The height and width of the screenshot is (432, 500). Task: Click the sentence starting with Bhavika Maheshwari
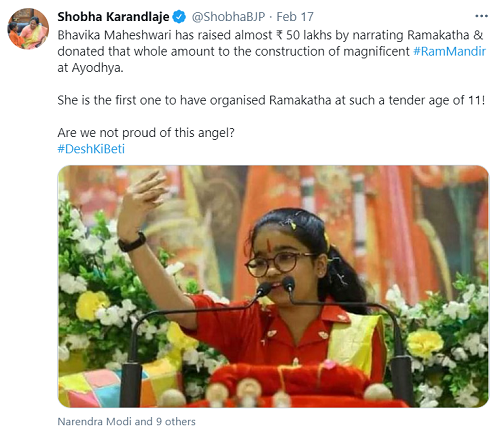271,51
